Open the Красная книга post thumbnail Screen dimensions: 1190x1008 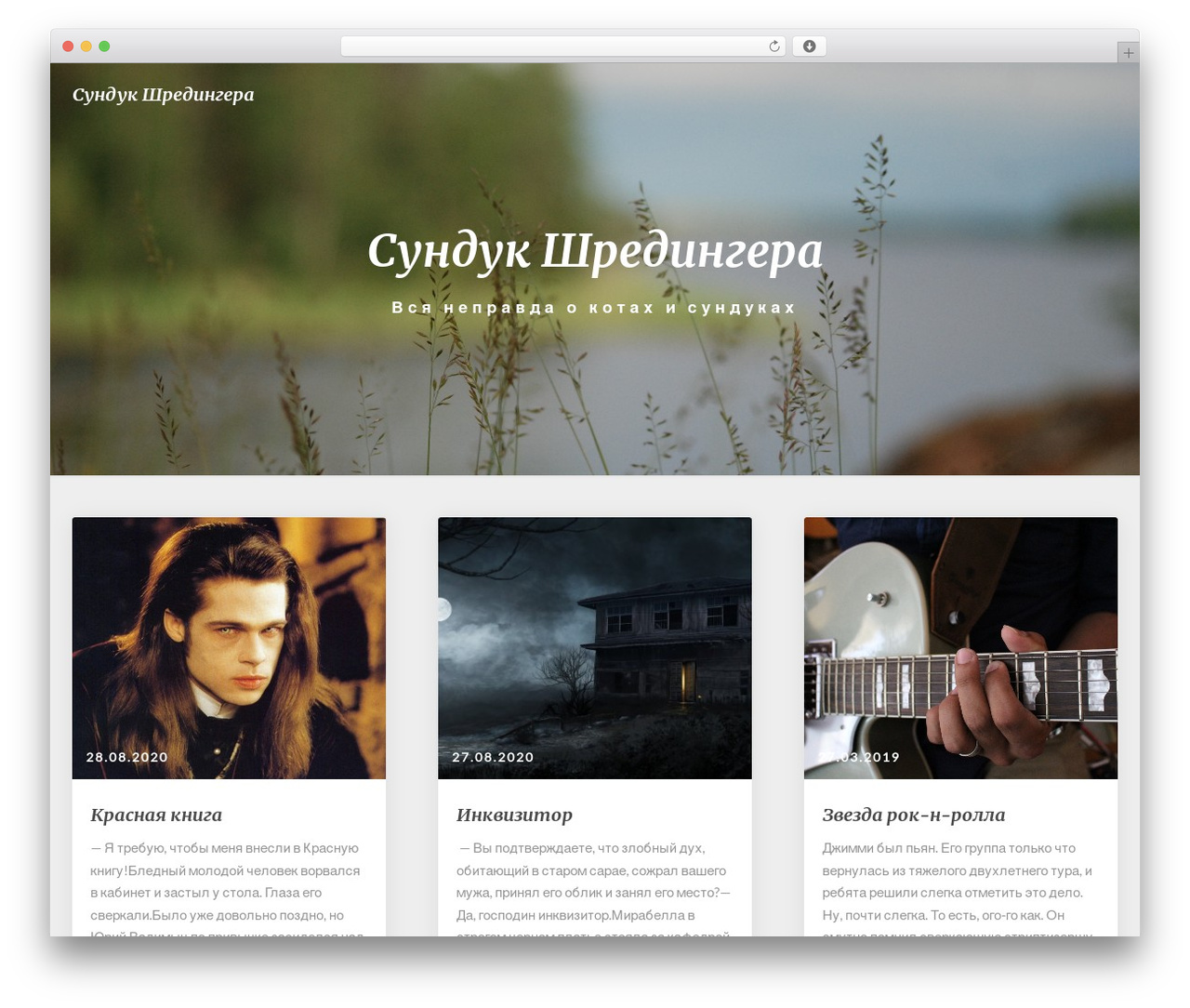point(229,648)
